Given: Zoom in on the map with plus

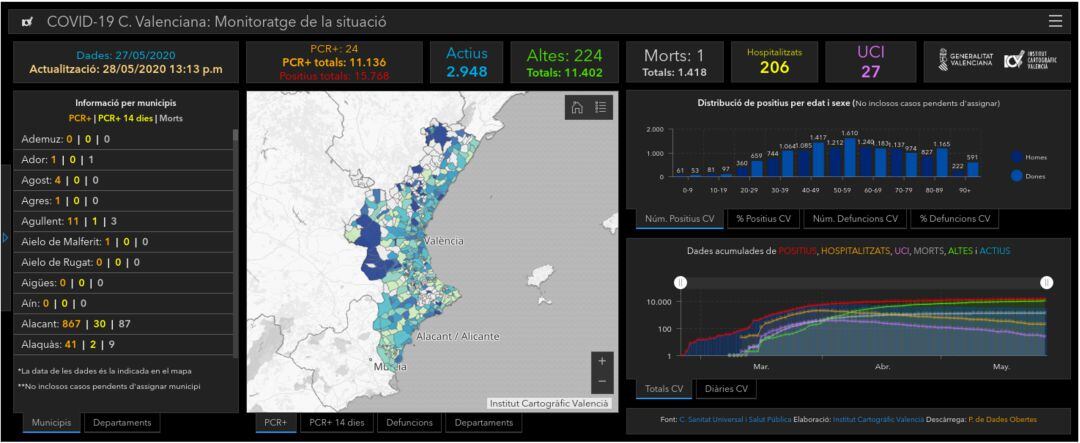Looking at the screenshot, I should pyautogui.click(x=601, y=360).
